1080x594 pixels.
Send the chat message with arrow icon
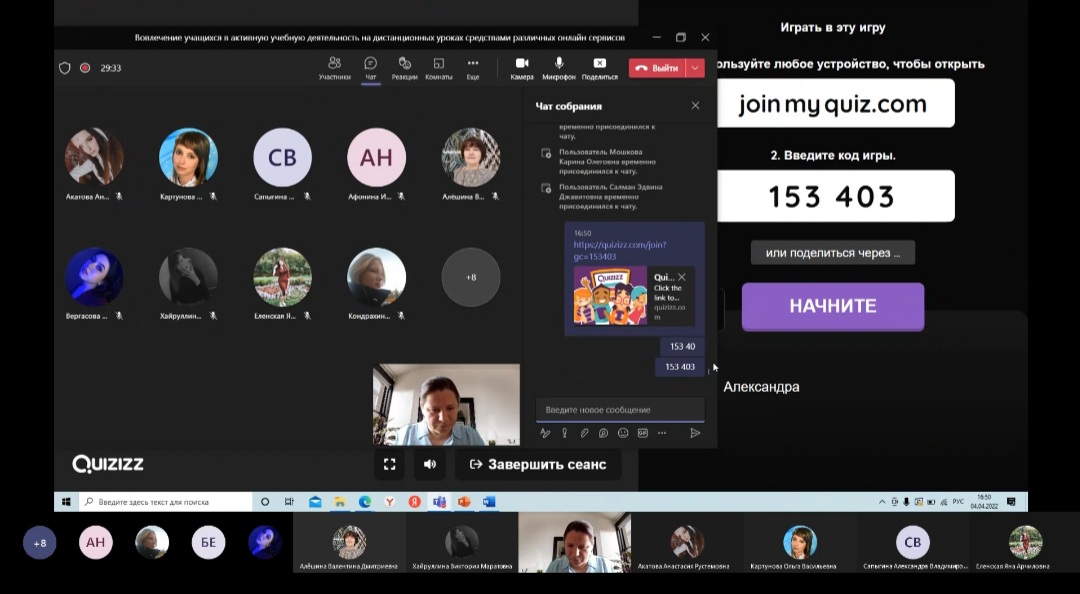tap(695, 433)
